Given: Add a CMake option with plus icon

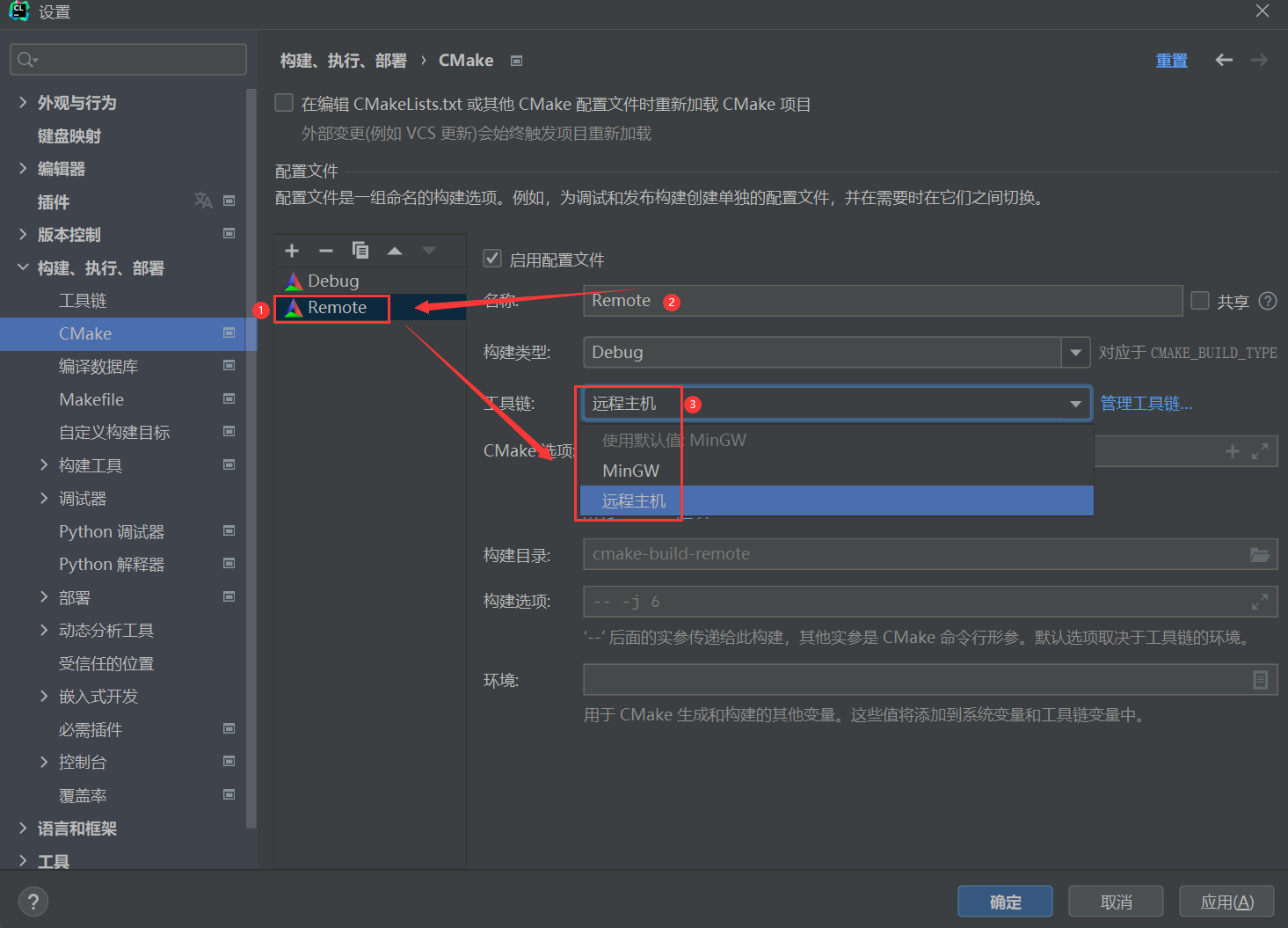Looking at the screenshot, I should (x=1233, y=451).
